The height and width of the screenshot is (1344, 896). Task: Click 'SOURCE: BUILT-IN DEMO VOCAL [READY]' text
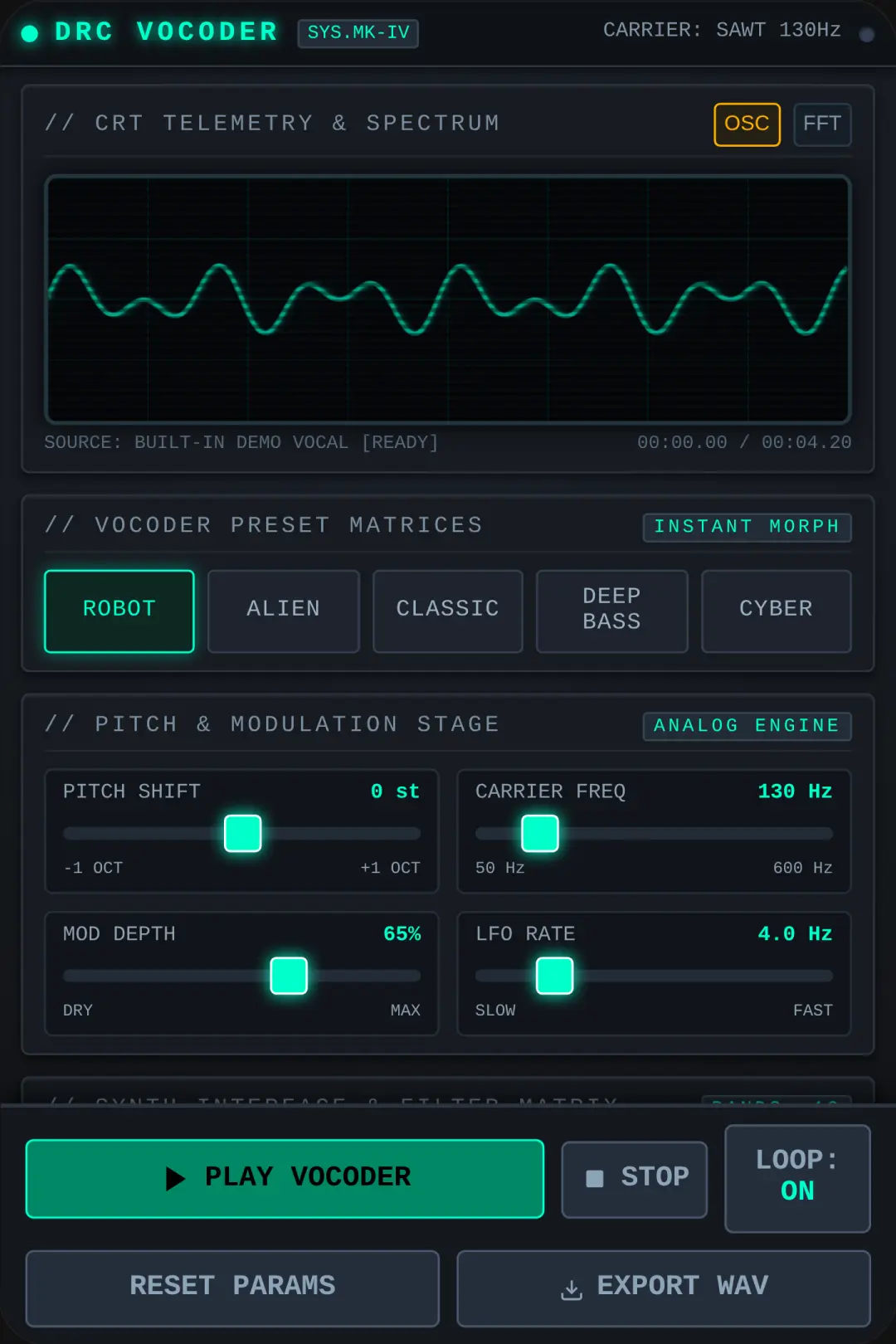(241, 443)
